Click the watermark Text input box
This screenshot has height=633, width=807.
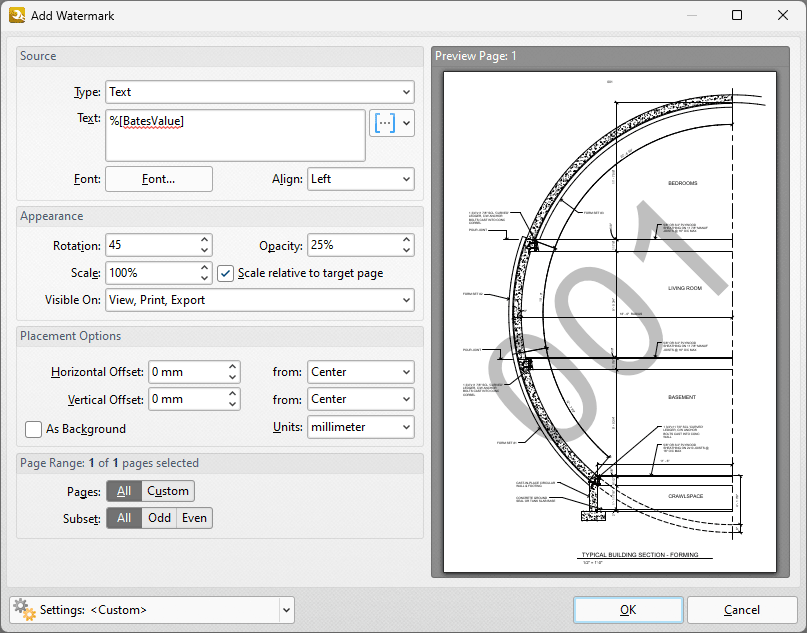[x=236, y=135]
